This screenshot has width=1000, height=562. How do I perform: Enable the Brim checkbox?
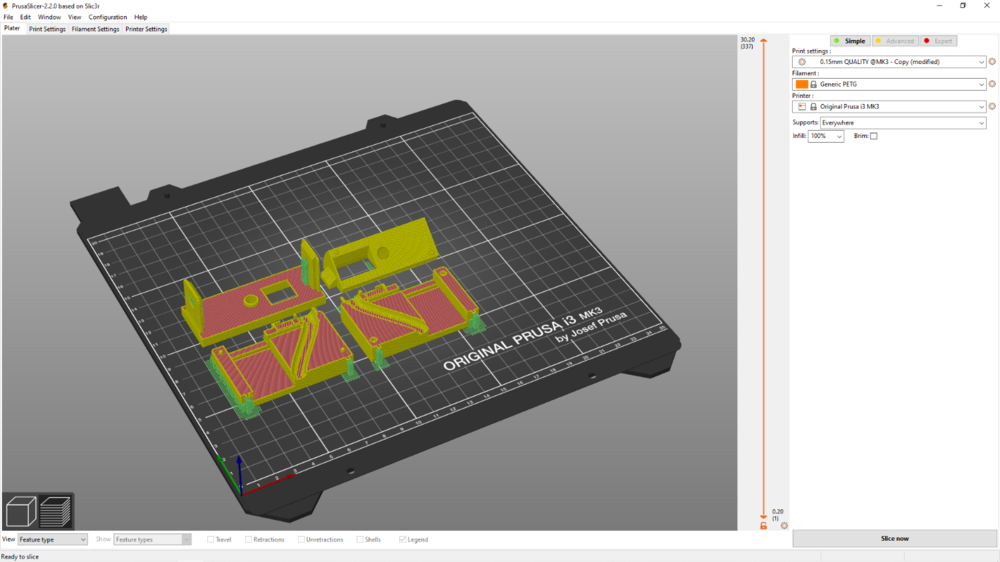point(873,136)
